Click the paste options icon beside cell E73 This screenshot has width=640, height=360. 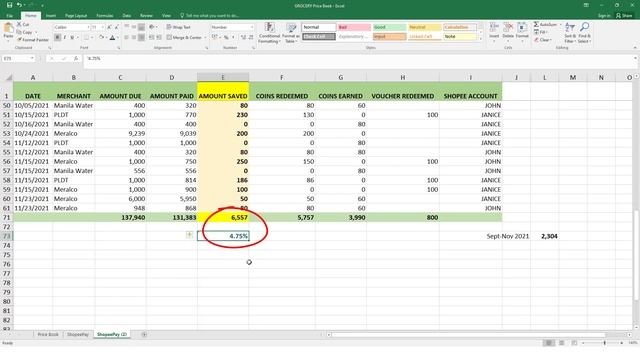click(189, 235)
